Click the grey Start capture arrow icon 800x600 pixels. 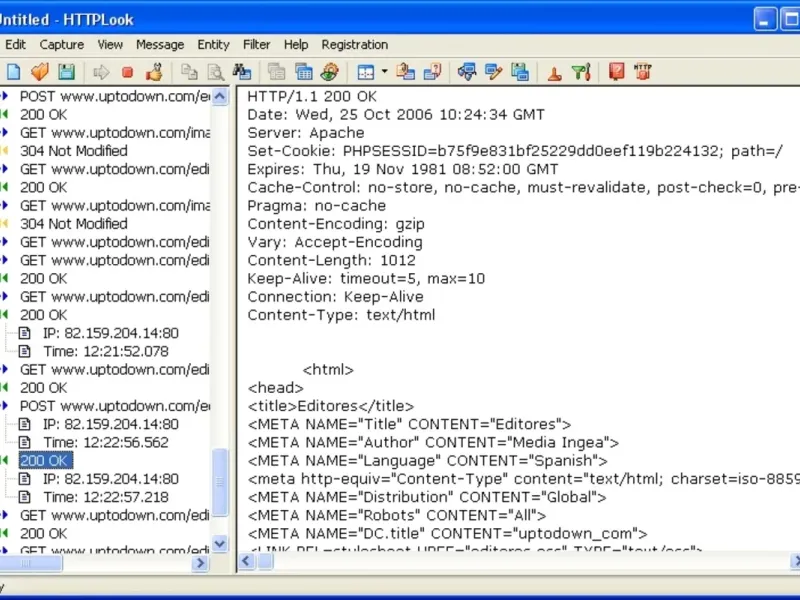[101, 72]
